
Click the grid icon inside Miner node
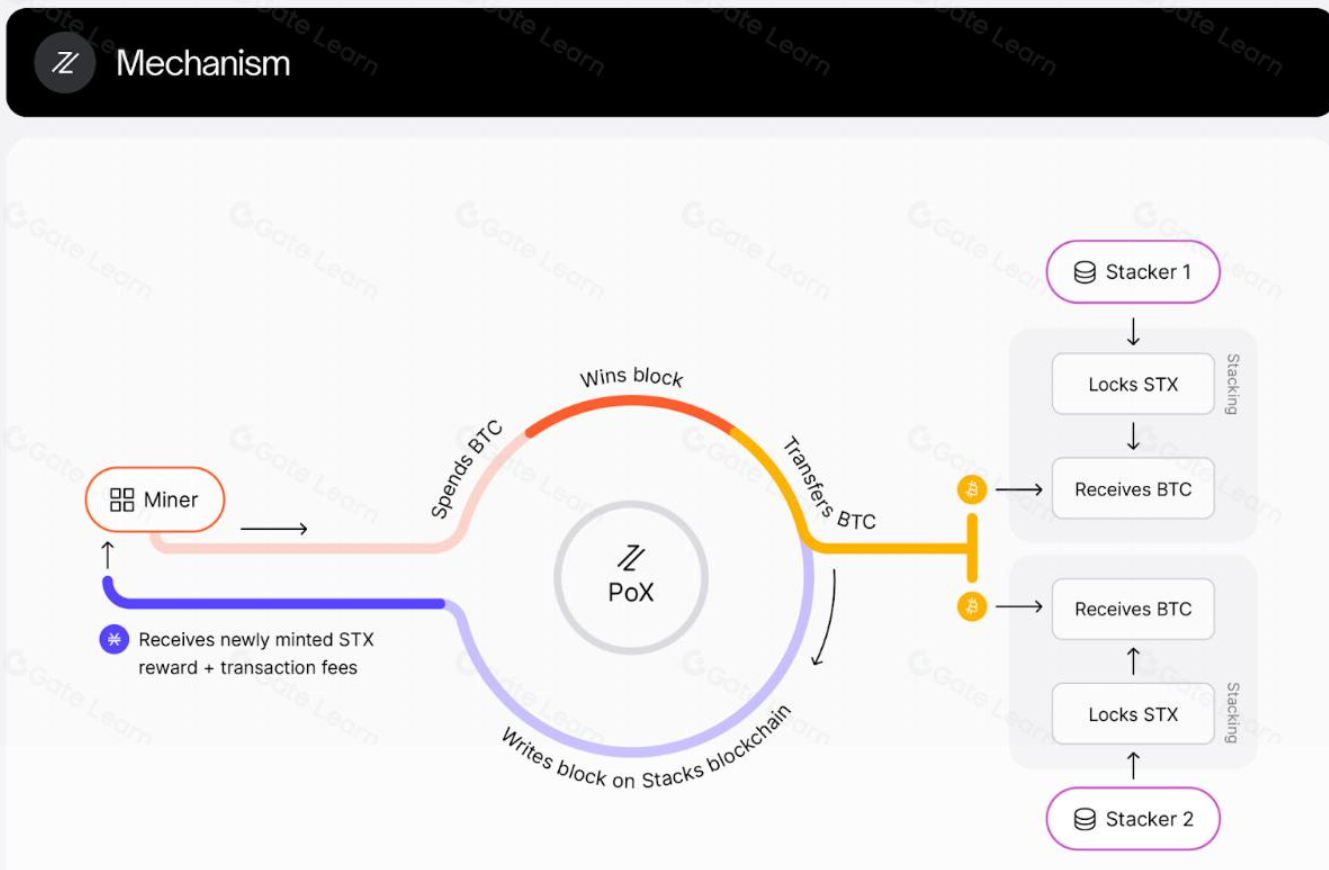click(122, 499)
